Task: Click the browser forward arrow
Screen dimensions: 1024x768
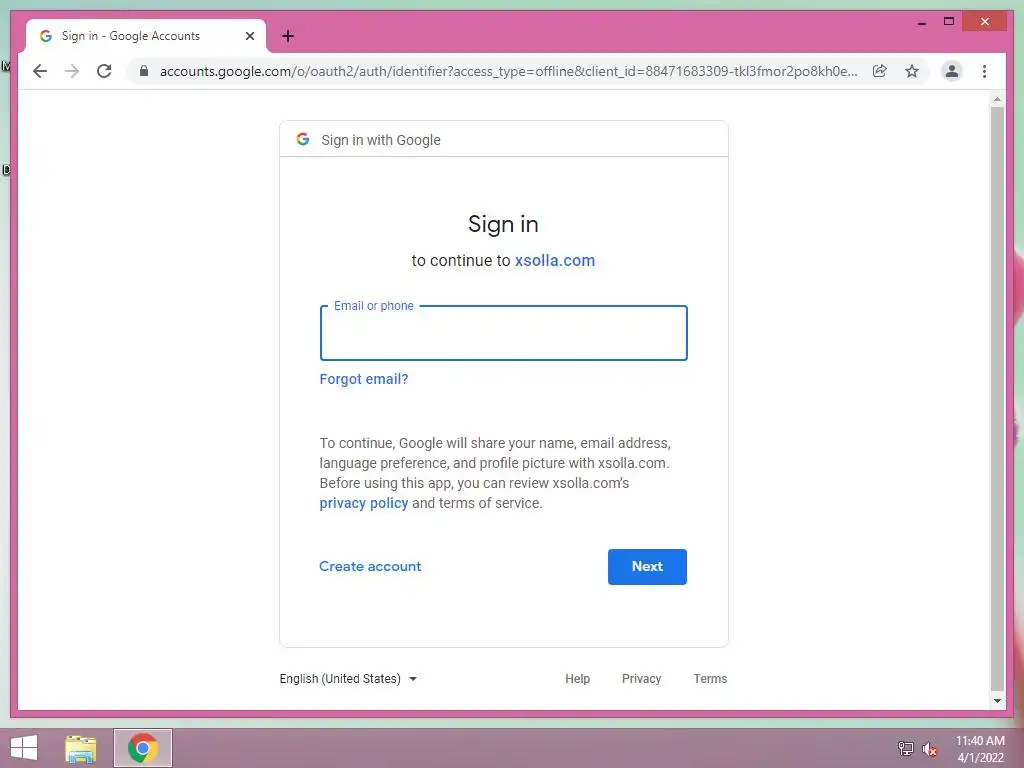Action: pos(72,71)
